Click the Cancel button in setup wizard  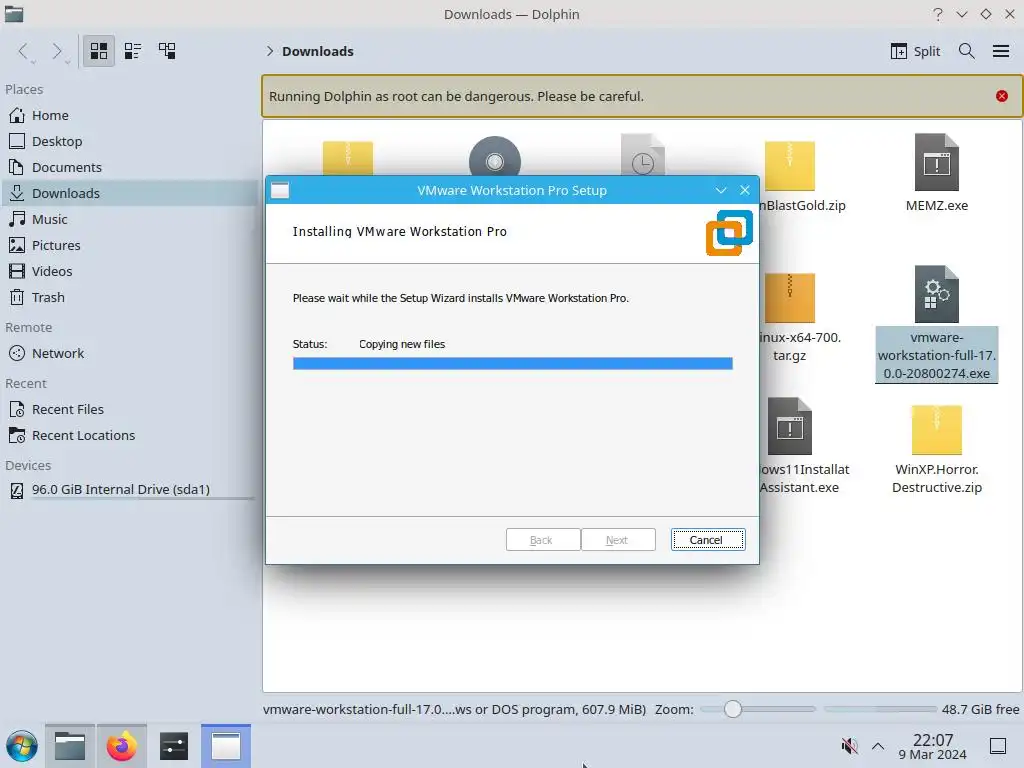coord(708,540)
